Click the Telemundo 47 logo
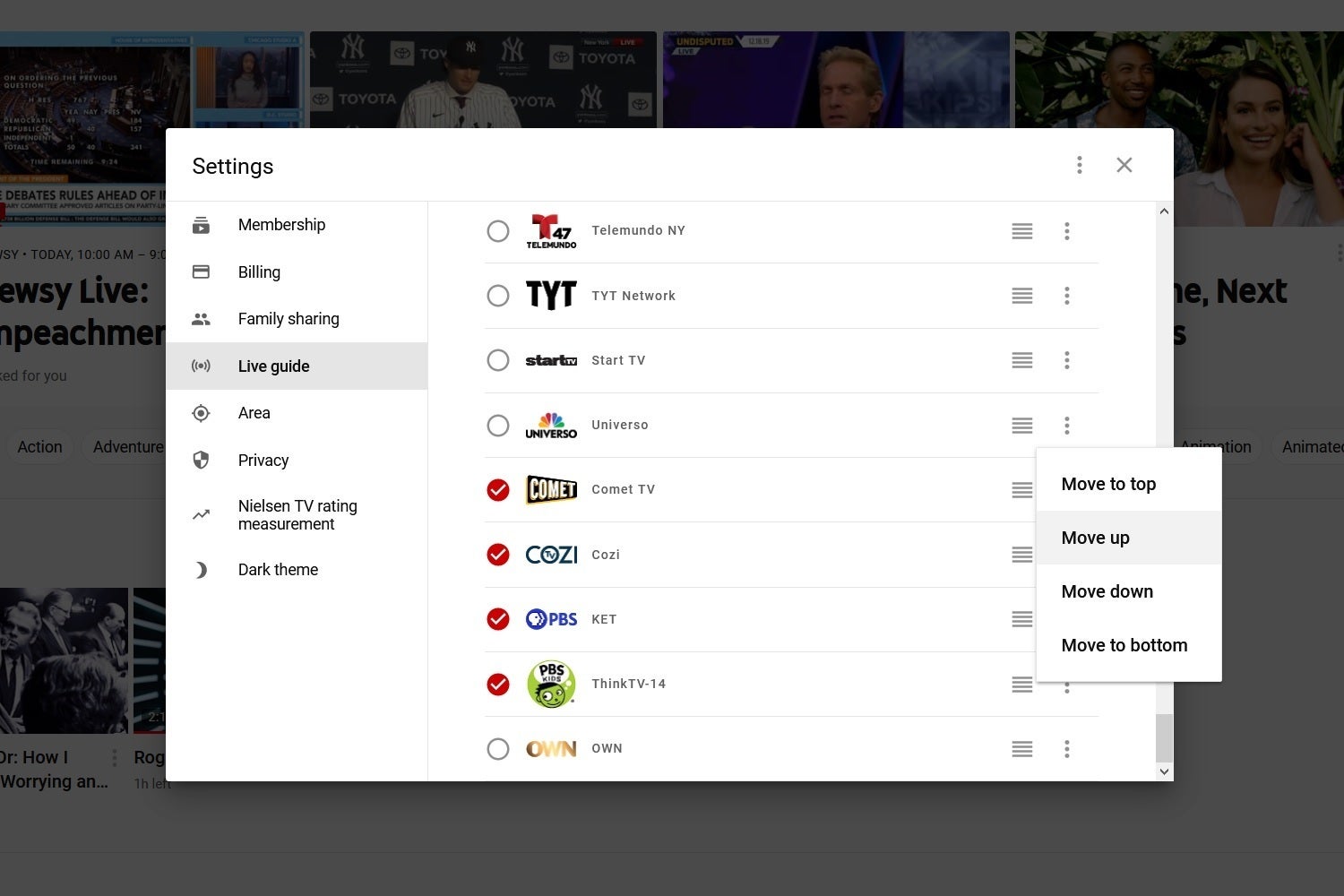This screenshot has width=1344, height=896. tap(551, 231)
